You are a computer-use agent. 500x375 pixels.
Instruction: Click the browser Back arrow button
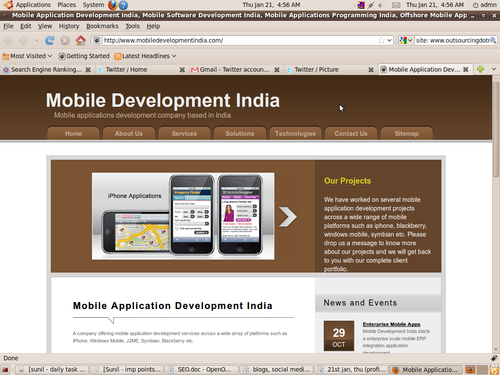[x=8, y=41]
